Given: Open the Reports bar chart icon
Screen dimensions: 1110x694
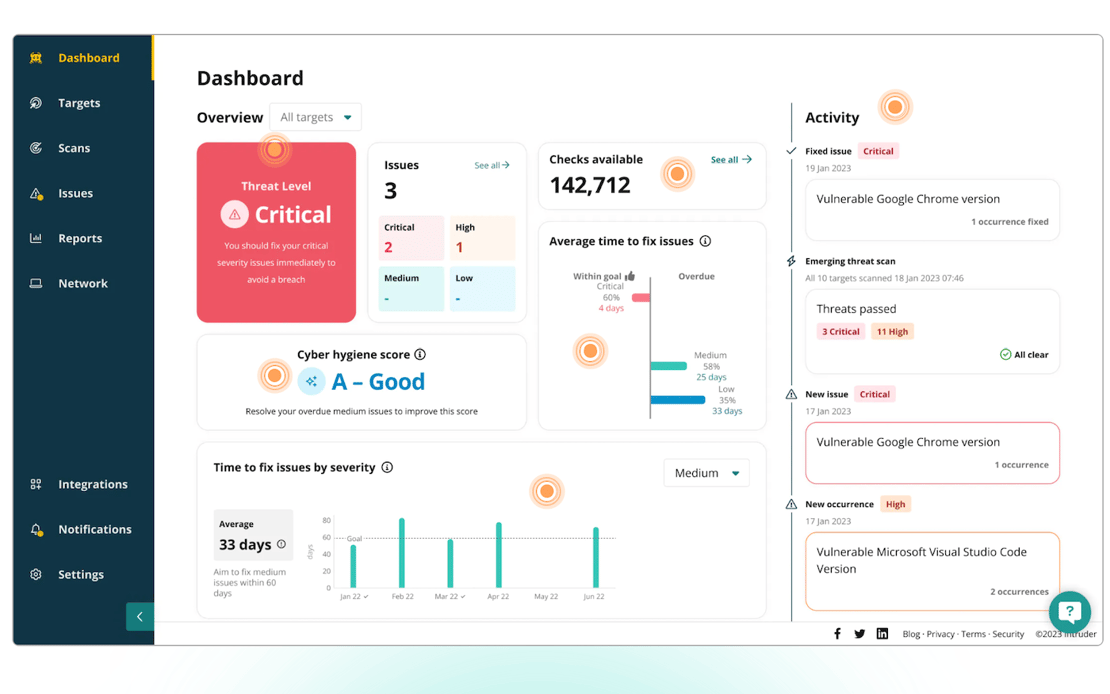Looking at the screenshot, I should 35,238.
